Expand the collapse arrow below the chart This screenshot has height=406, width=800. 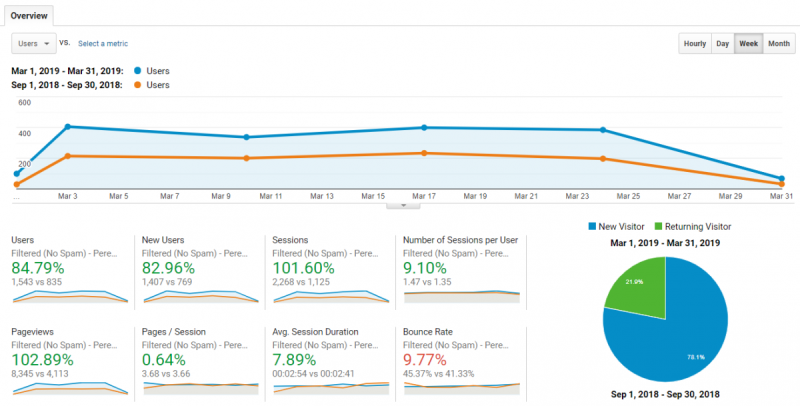(402, 205)
